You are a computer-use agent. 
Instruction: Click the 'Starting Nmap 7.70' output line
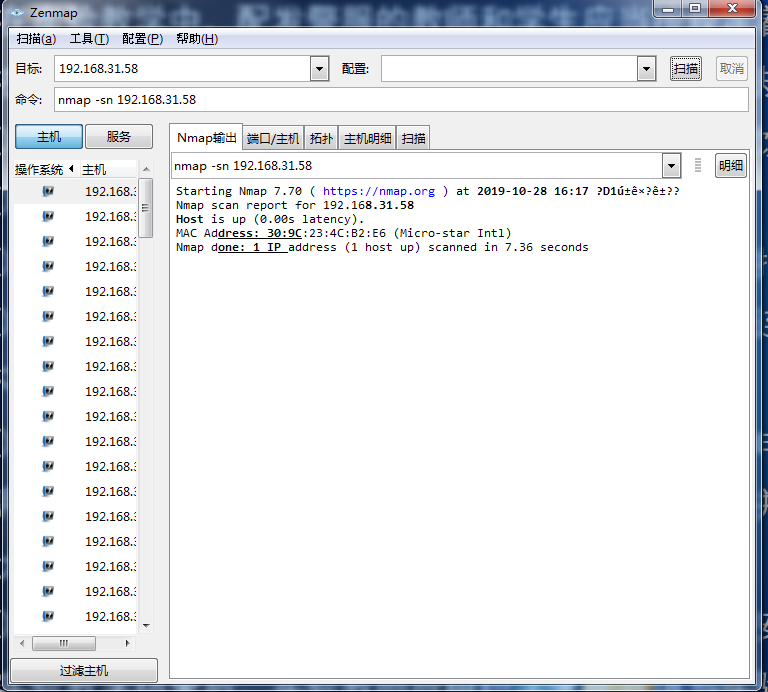pyautogui.click(x=428, y=191)
